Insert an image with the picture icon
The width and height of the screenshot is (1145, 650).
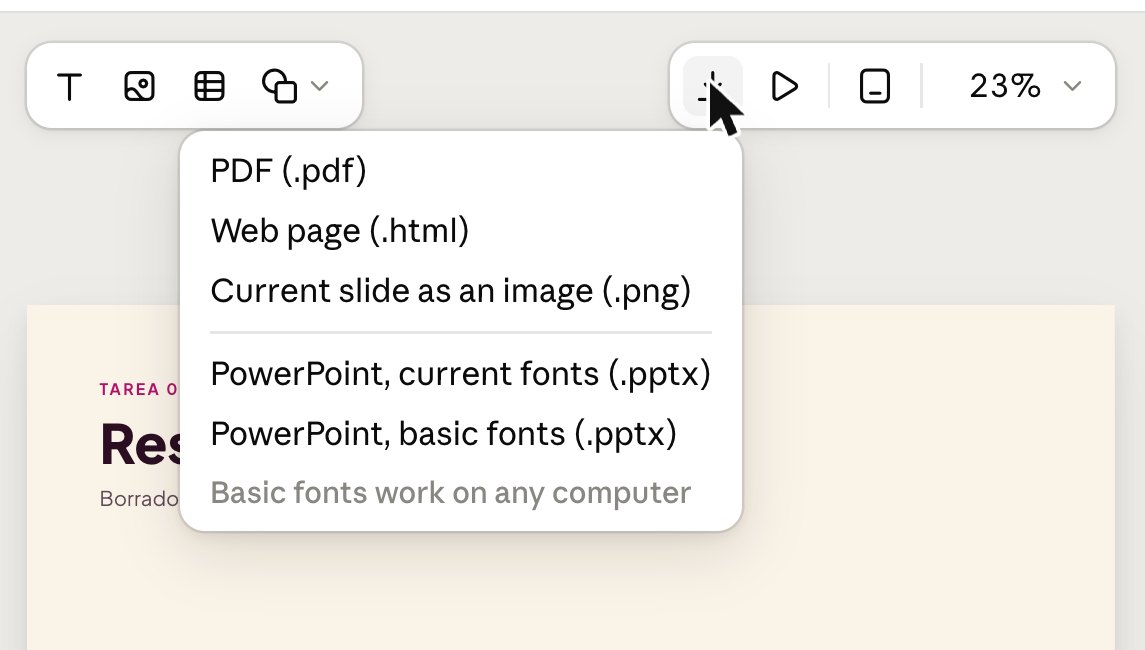[x=139, y=86]
